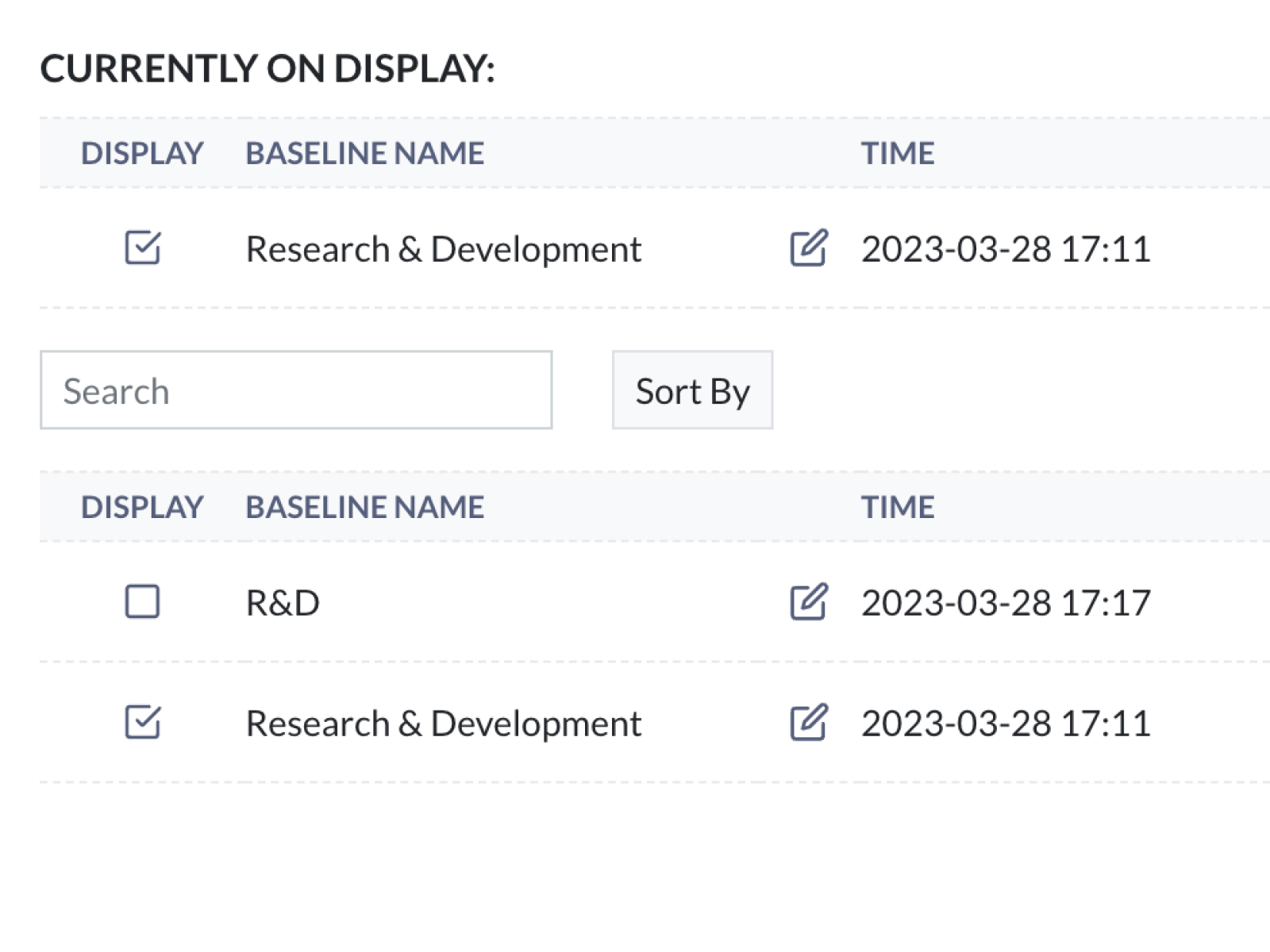Click DISPLAY header in the lower baseline table

pos(142,507)
